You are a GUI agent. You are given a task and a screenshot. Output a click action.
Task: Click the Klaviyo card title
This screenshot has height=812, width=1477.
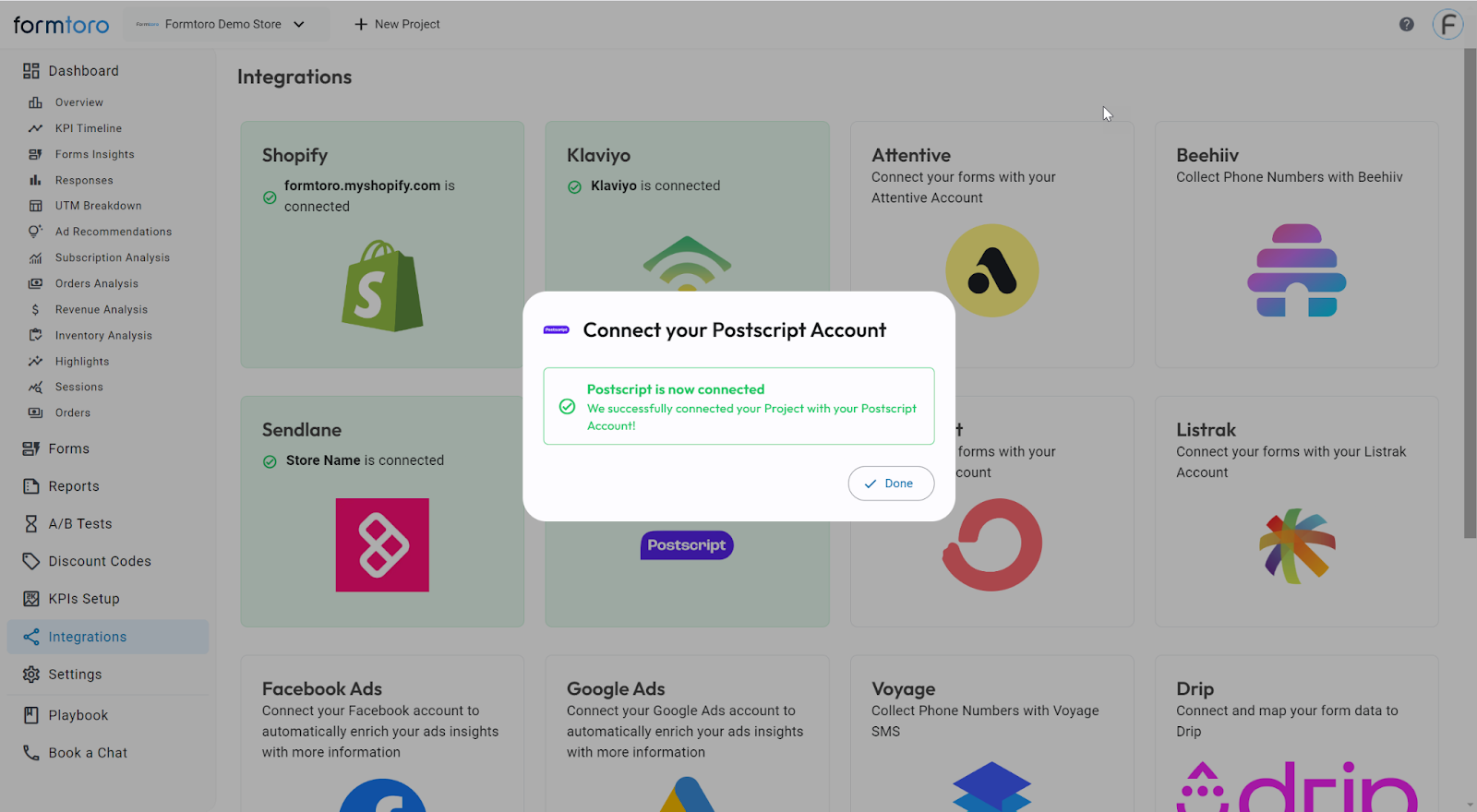(x=598, y=155)
